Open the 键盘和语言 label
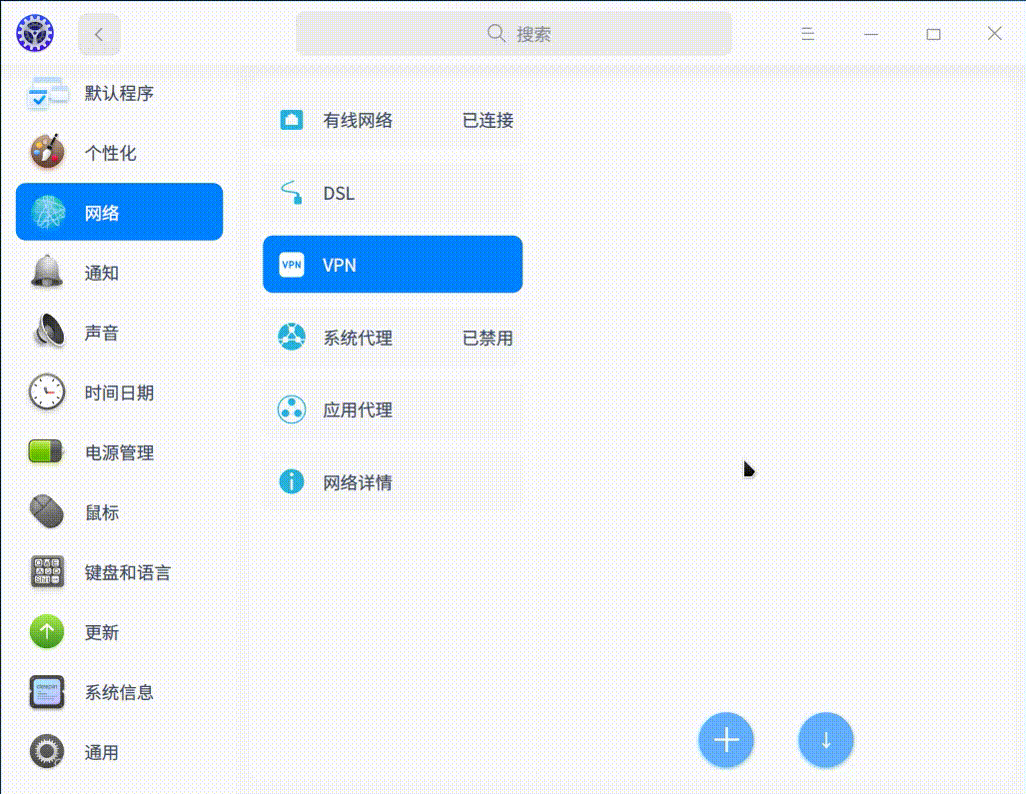Image resolution: width=1026 pixels, height=794 pixels. [x=128, y=572]
